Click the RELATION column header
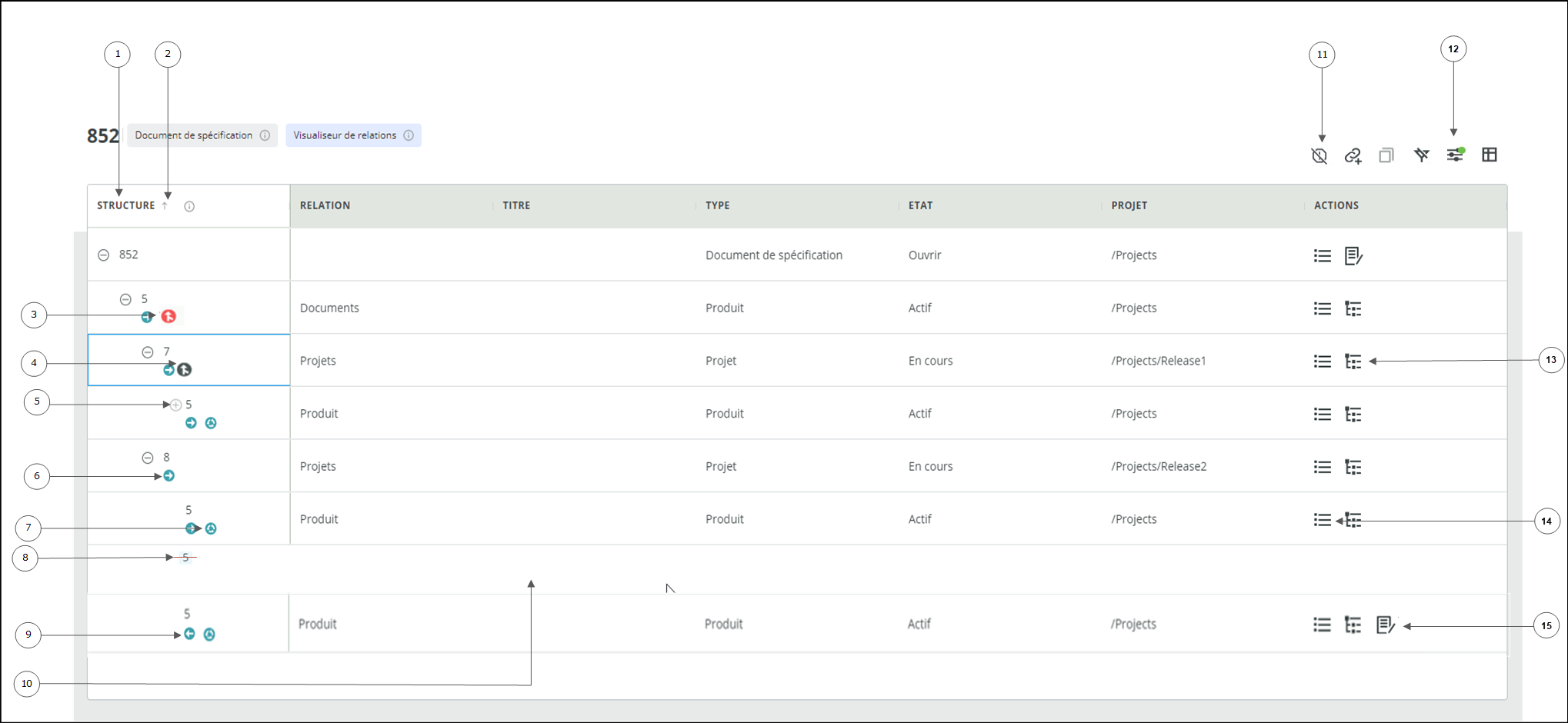Screen dimensions: 1568x723 325,205
